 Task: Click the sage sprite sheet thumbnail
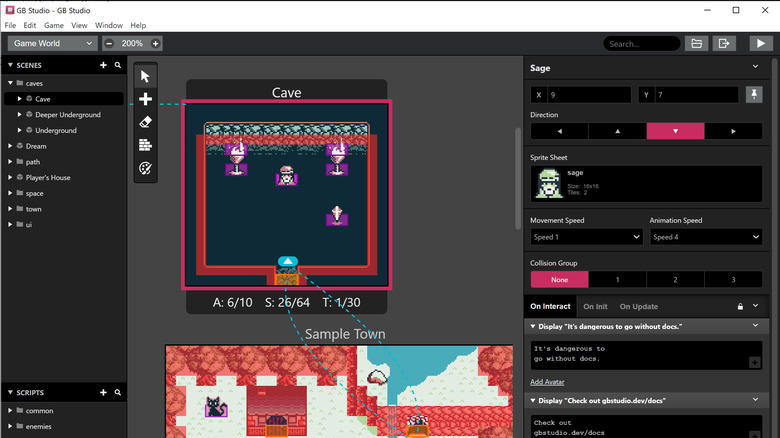coord(547,184)
